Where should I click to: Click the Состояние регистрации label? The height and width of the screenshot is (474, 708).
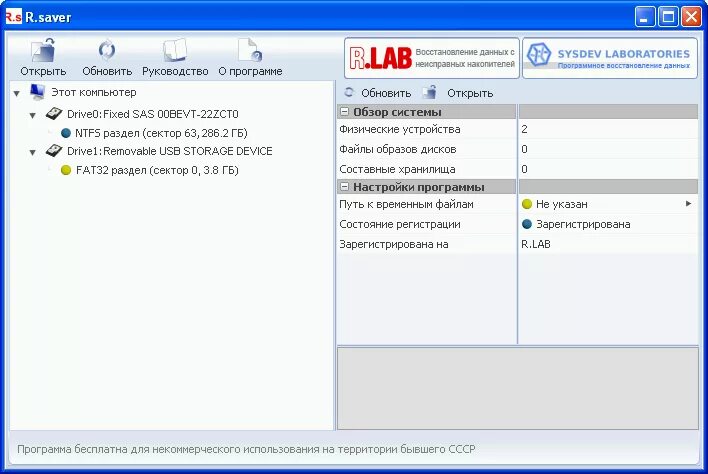(400, 224)
